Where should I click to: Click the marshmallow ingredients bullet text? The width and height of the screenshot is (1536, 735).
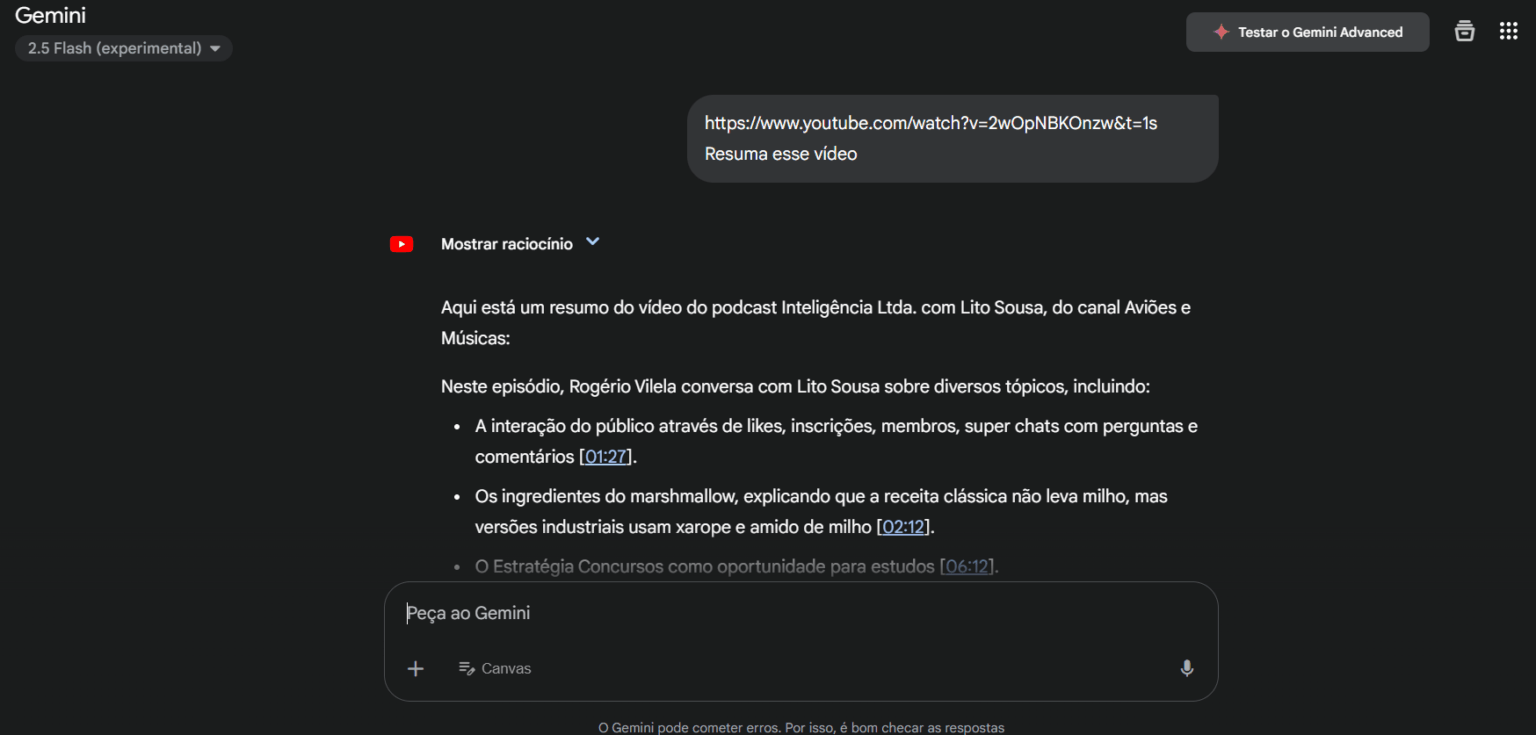821,511
